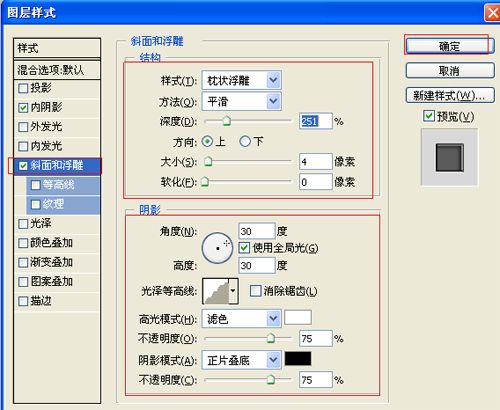The height and width of the screenshot is (410, 500).
Task: Enable the 光泽 checkbox
Action: coord(23,224)
